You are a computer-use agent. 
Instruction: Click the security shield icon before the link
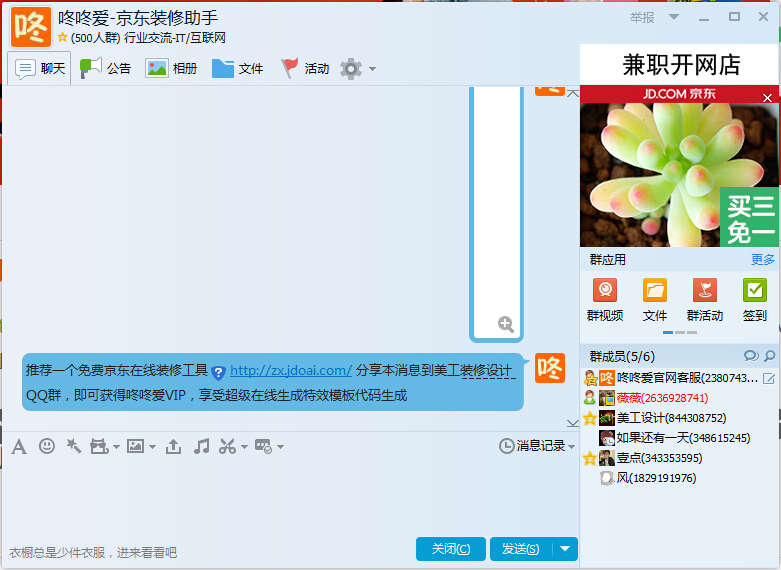218,372
